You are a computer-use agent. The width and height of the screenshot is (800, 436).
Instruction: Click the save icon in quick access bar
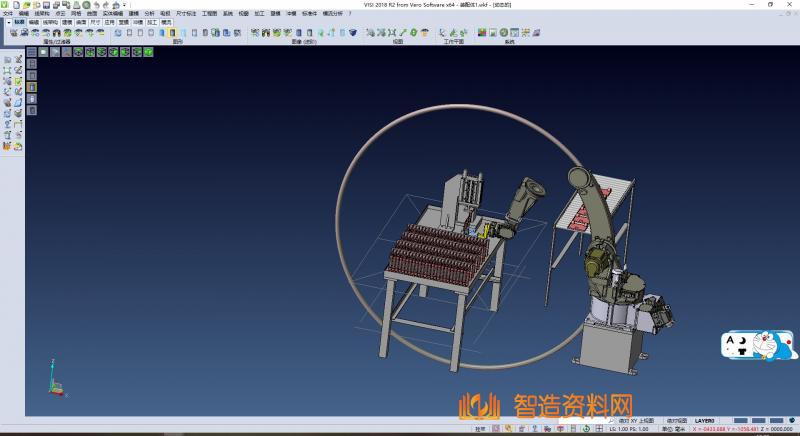[x=46, y=5]
